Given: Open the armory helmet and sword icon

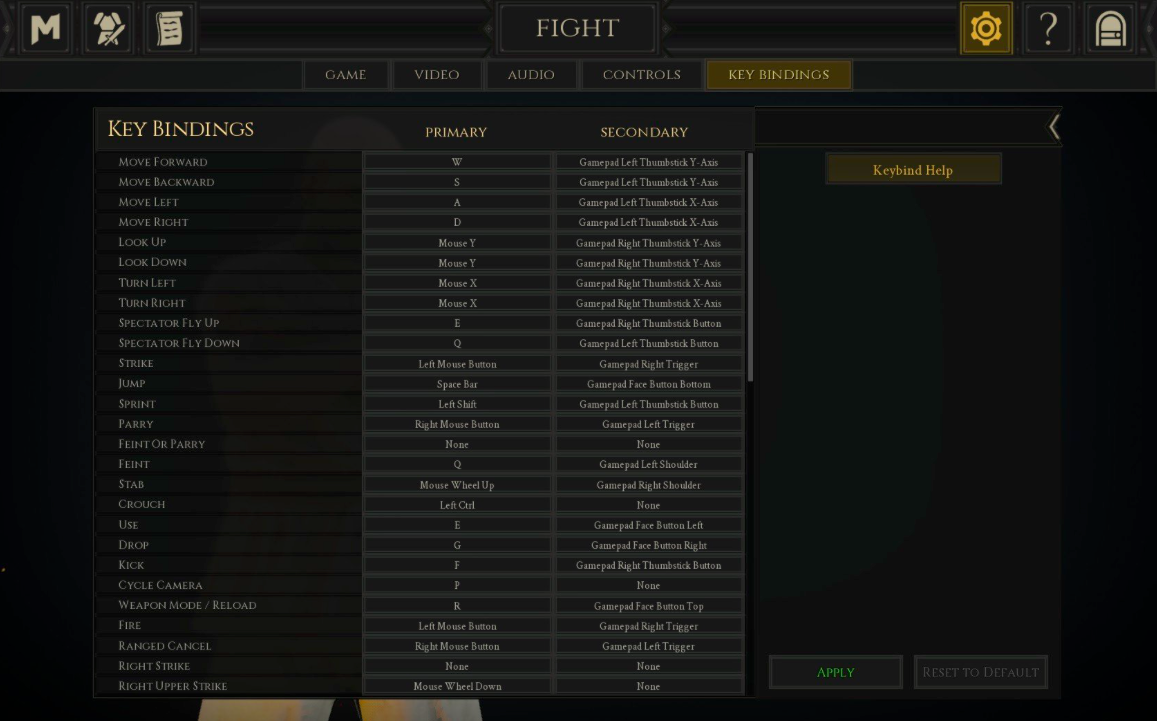Looking at the screenshot, I should (x=108, y=28).
